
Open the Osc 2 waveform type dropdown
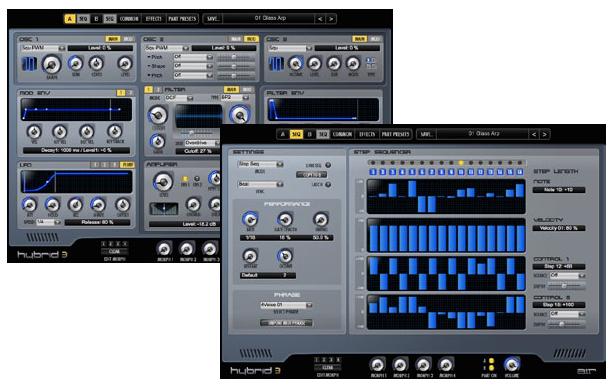point(167,48)
